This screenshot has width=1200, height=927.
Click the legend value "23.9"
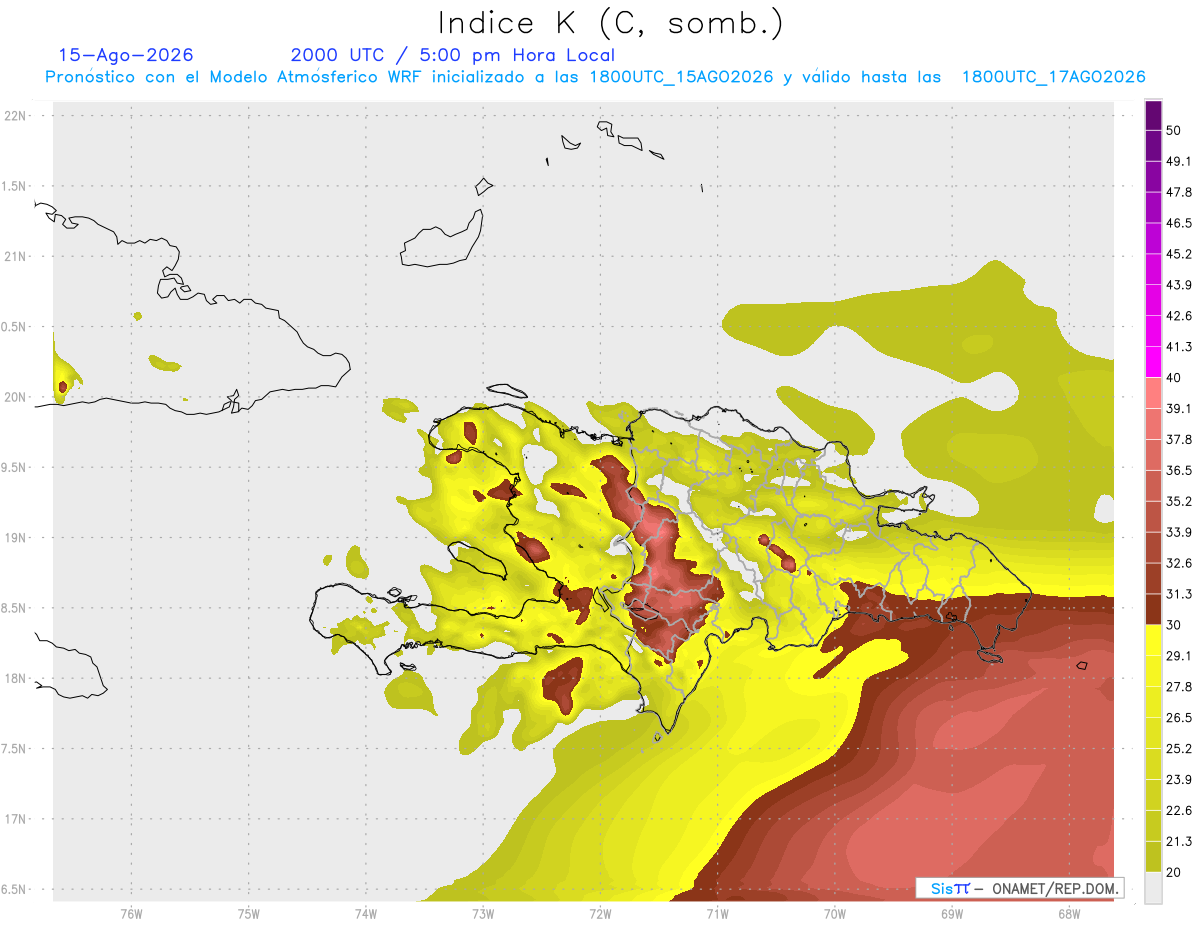tap(1180, 780)
